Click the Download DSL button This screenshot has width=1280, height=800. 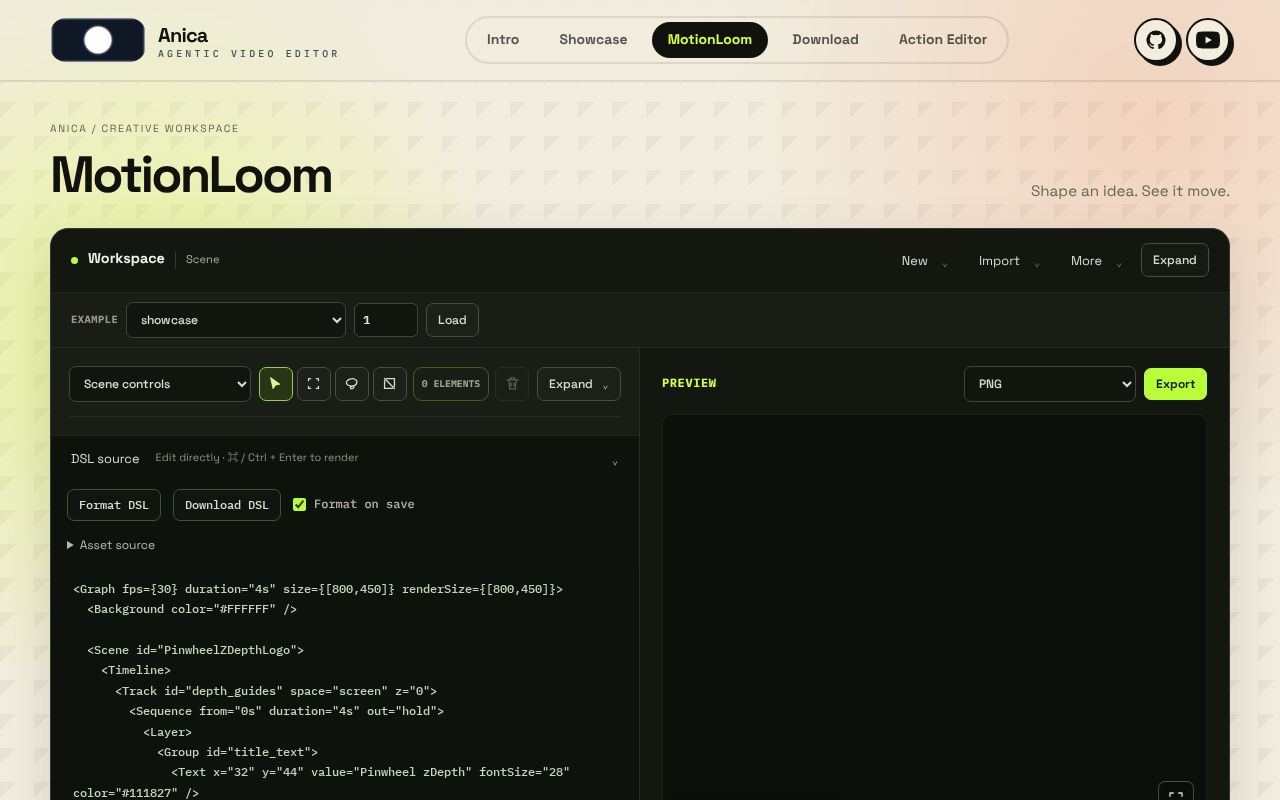point(227,505)
